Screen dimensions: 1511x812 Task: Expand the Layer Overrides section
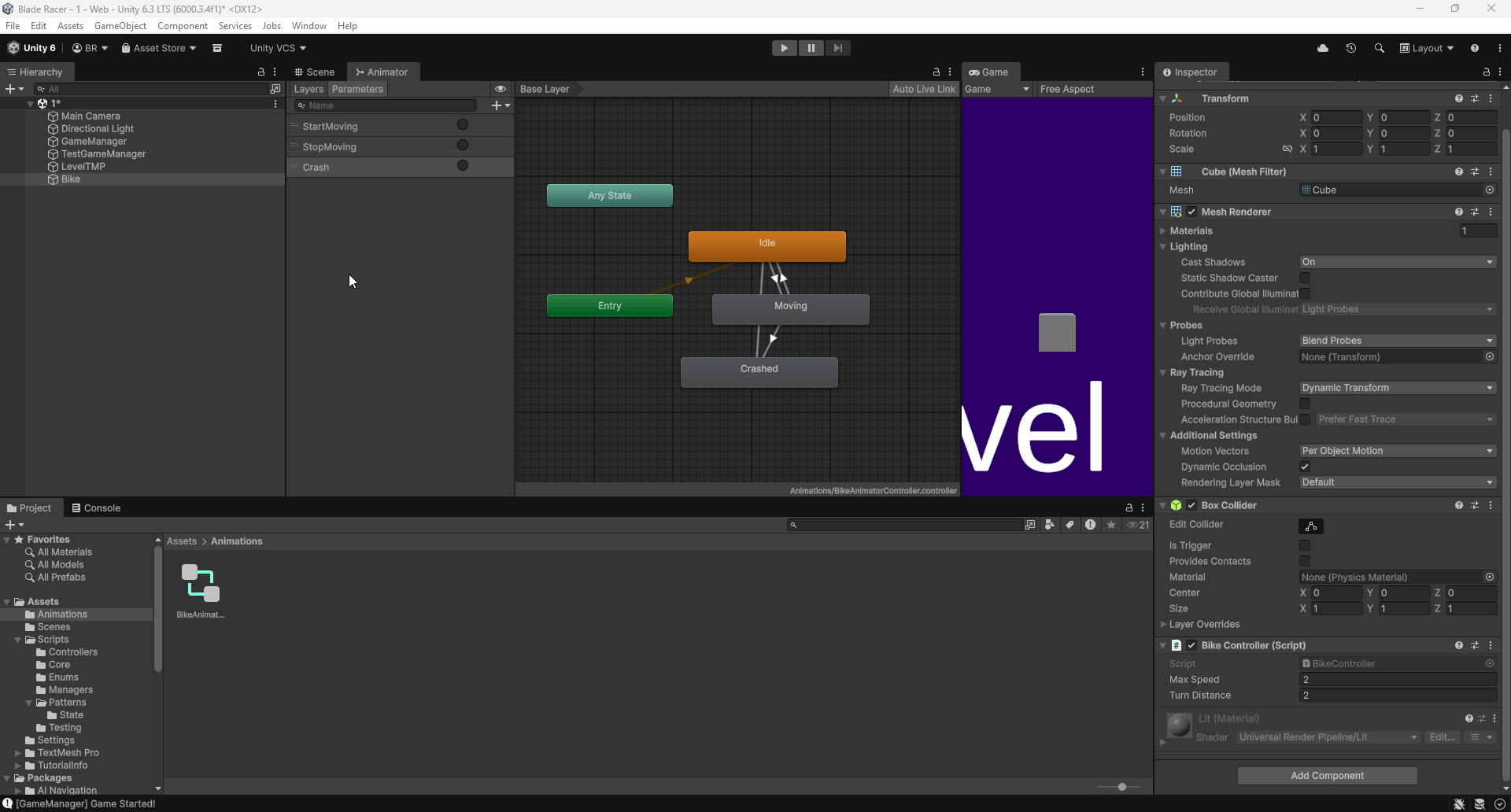tap(1164, 625)
